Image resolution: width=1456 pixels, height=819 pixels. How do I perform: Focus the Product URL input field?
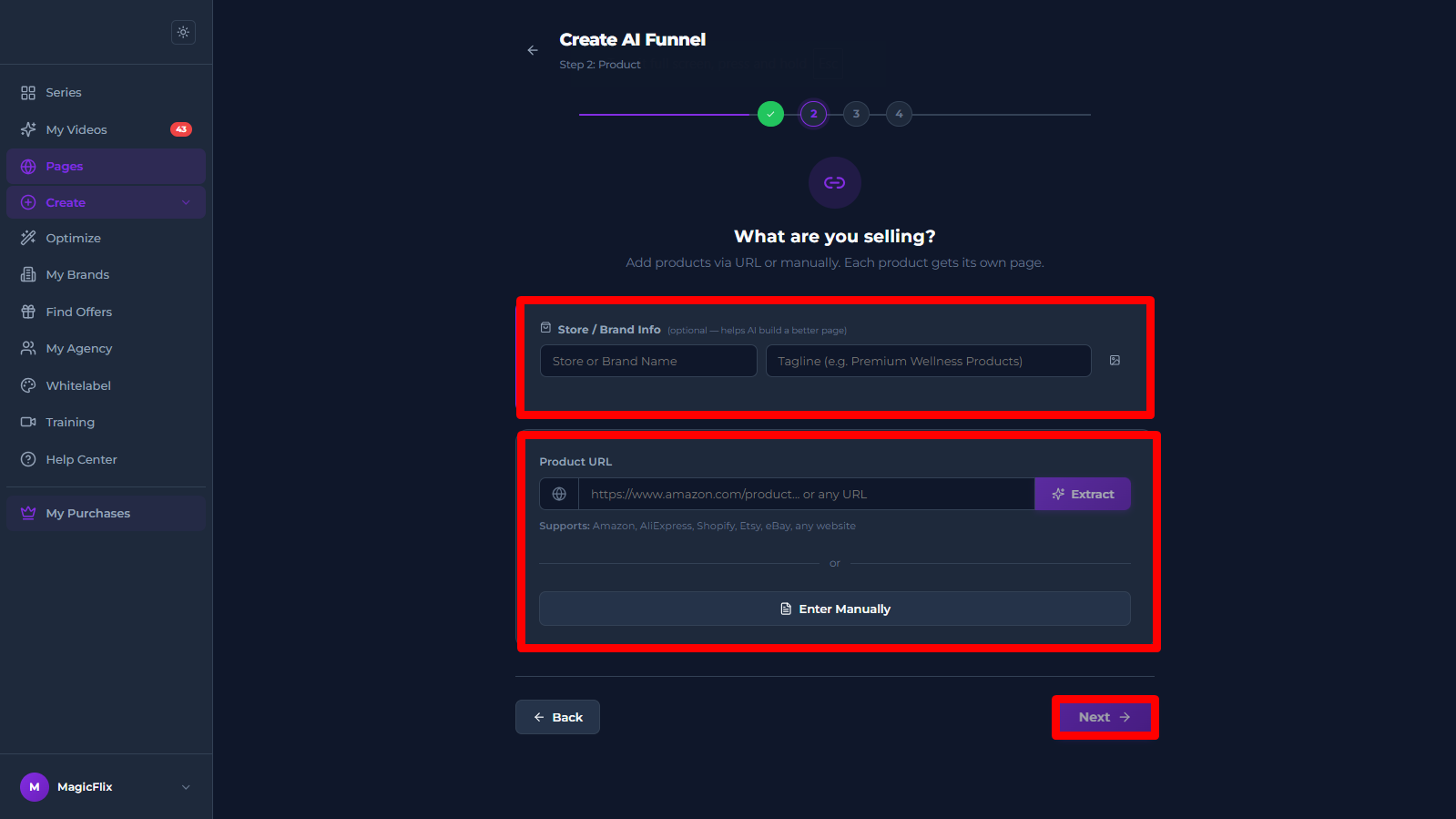click(x=806, y=494)
